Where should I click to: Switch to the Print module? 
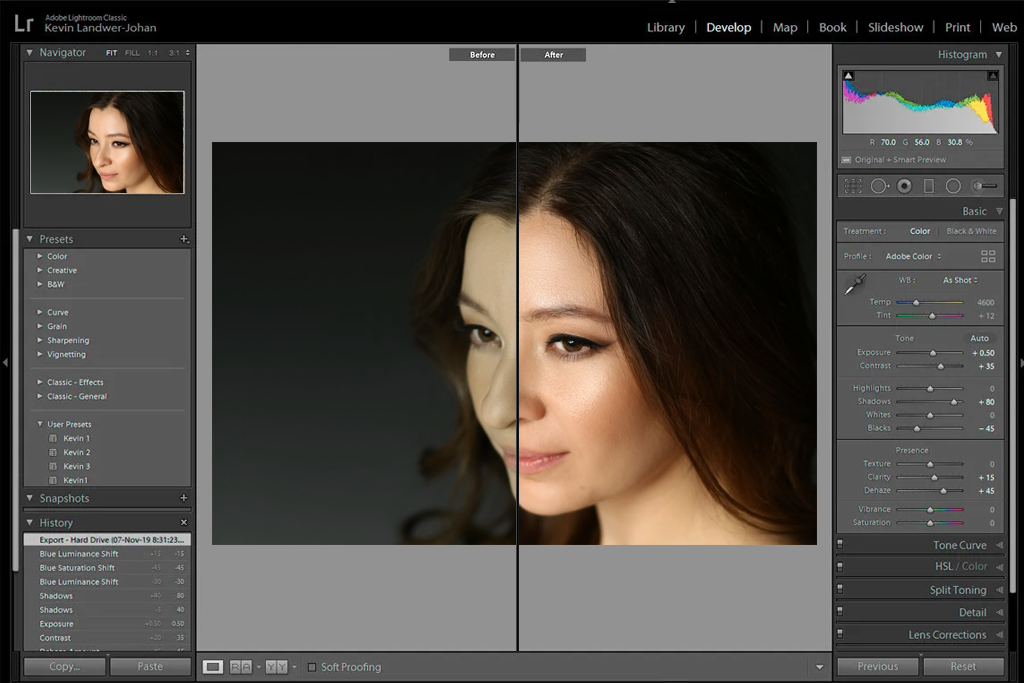[x=957, y=27]
